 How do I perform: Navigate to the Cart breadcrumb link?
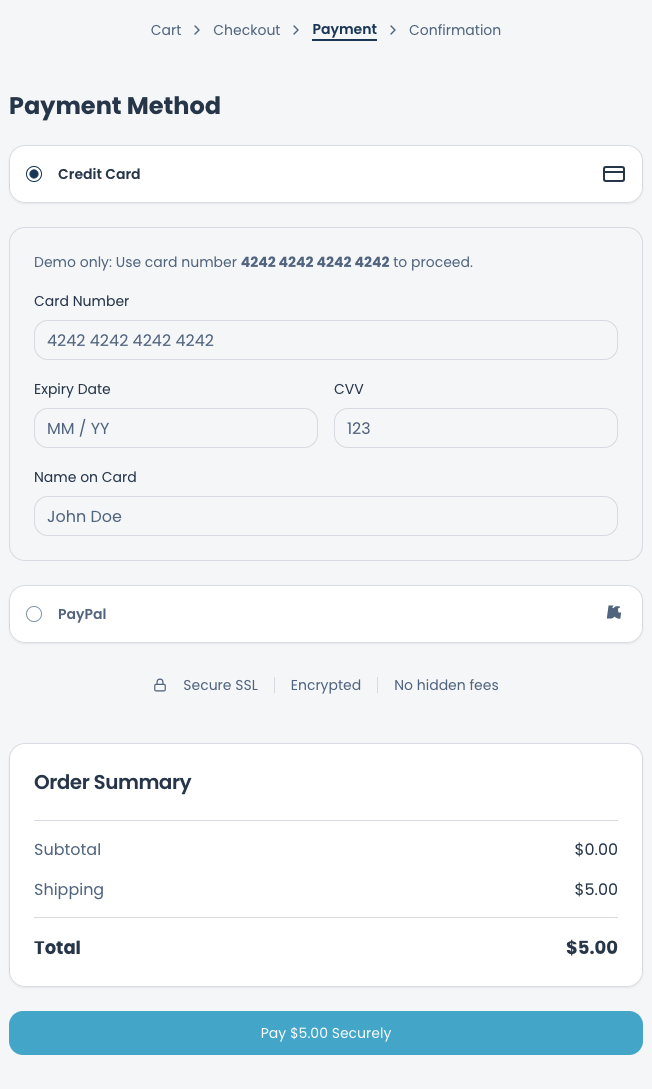[165, 29]
